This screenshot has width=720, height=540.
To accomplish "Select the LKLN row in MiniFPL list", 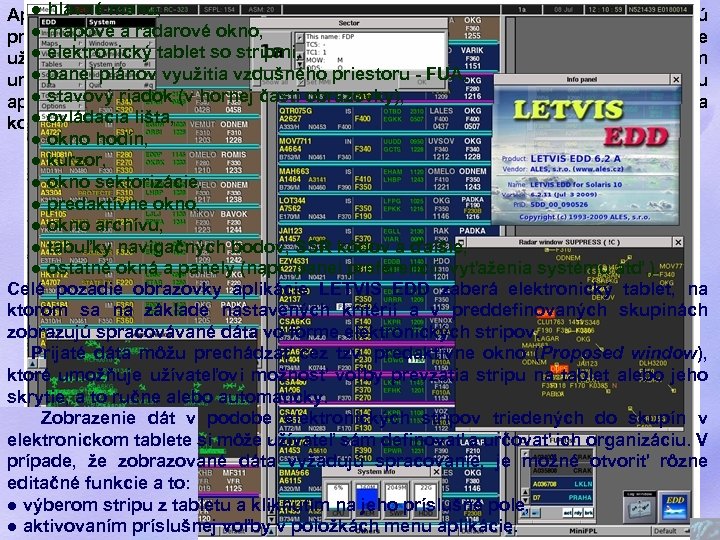I will (562, 484).
